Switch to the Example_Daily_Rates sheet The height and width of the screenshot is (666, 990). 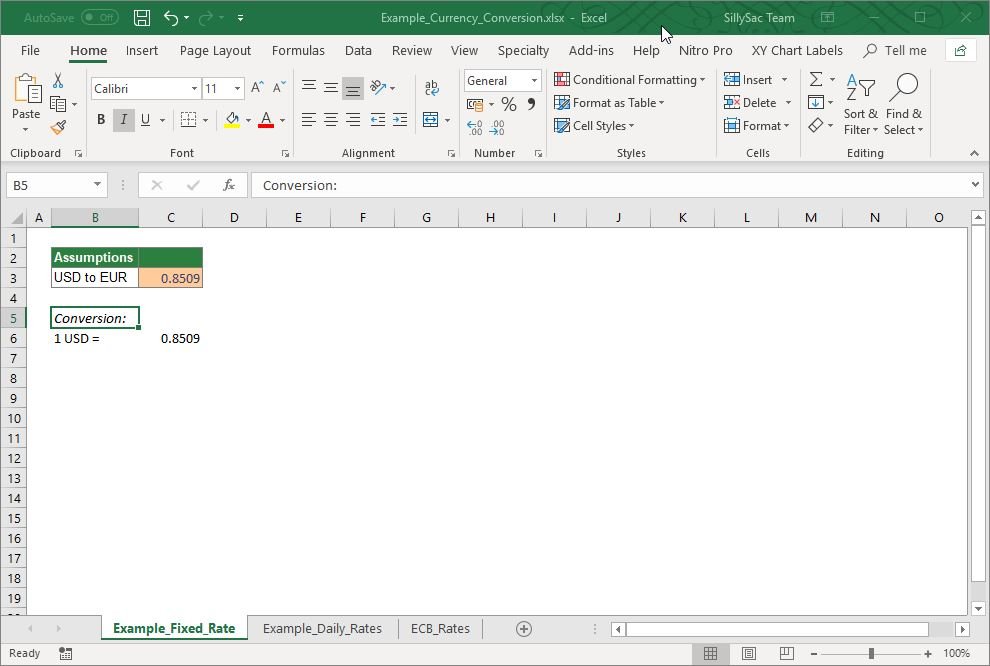coord(322,628)
